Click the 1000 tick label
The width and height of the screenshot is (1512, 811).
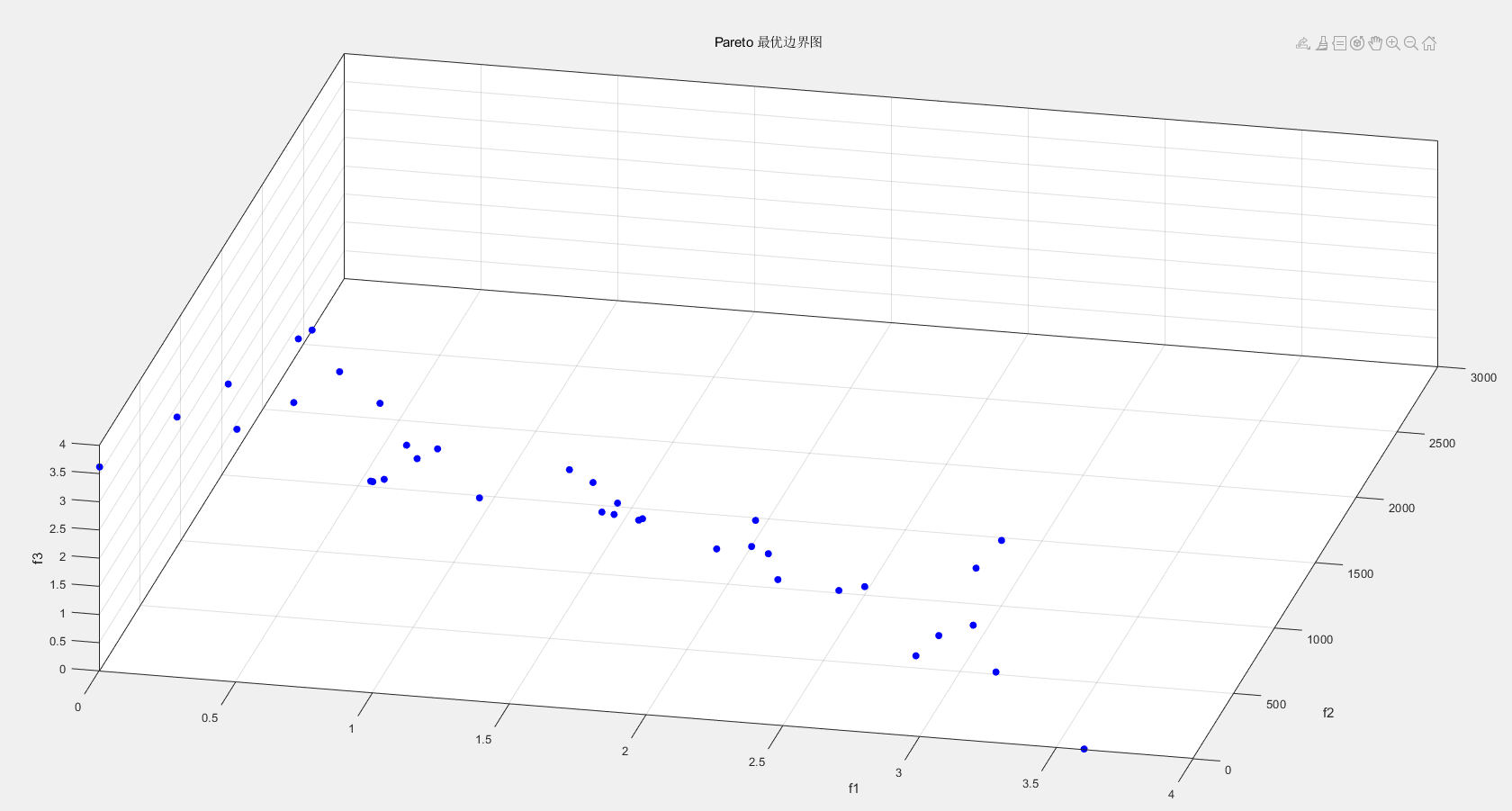click(1319, 639)
